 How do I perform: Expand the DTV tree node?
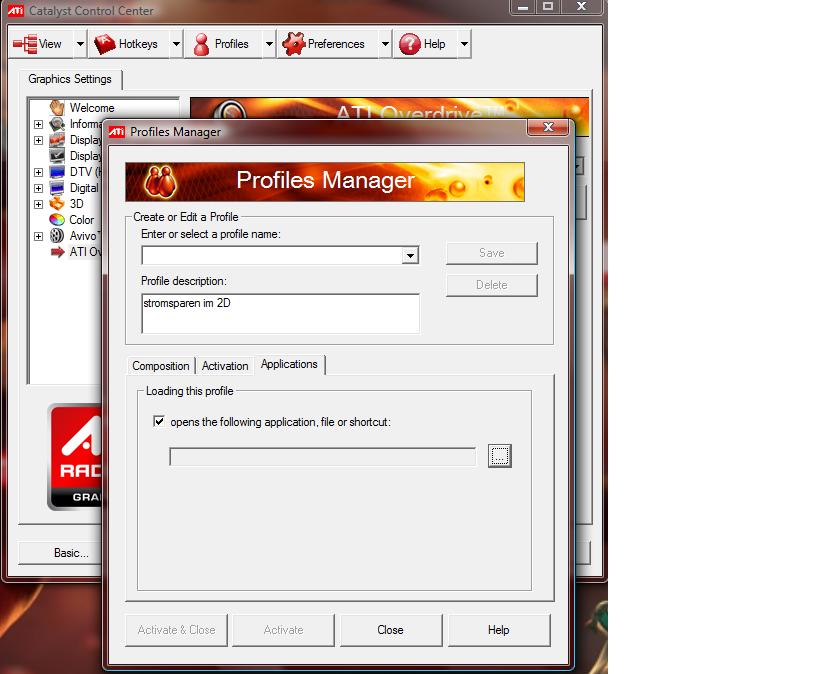click(x=38, y=173)
